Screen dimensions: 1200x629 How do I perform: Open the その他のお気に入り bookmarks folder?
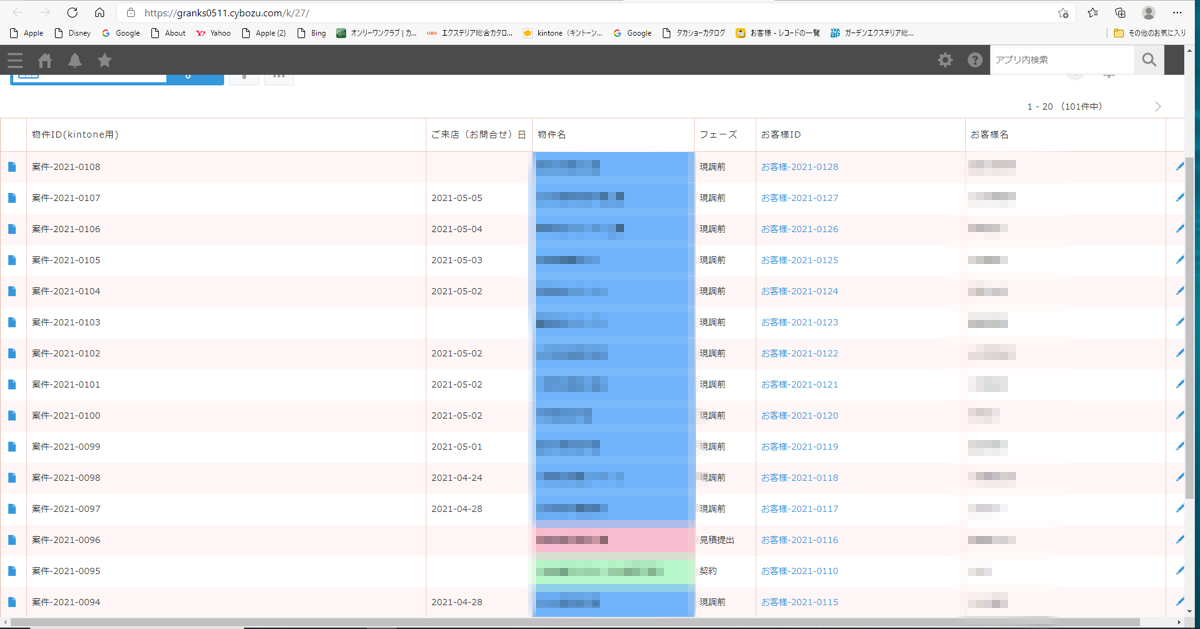coord(1150,33)
